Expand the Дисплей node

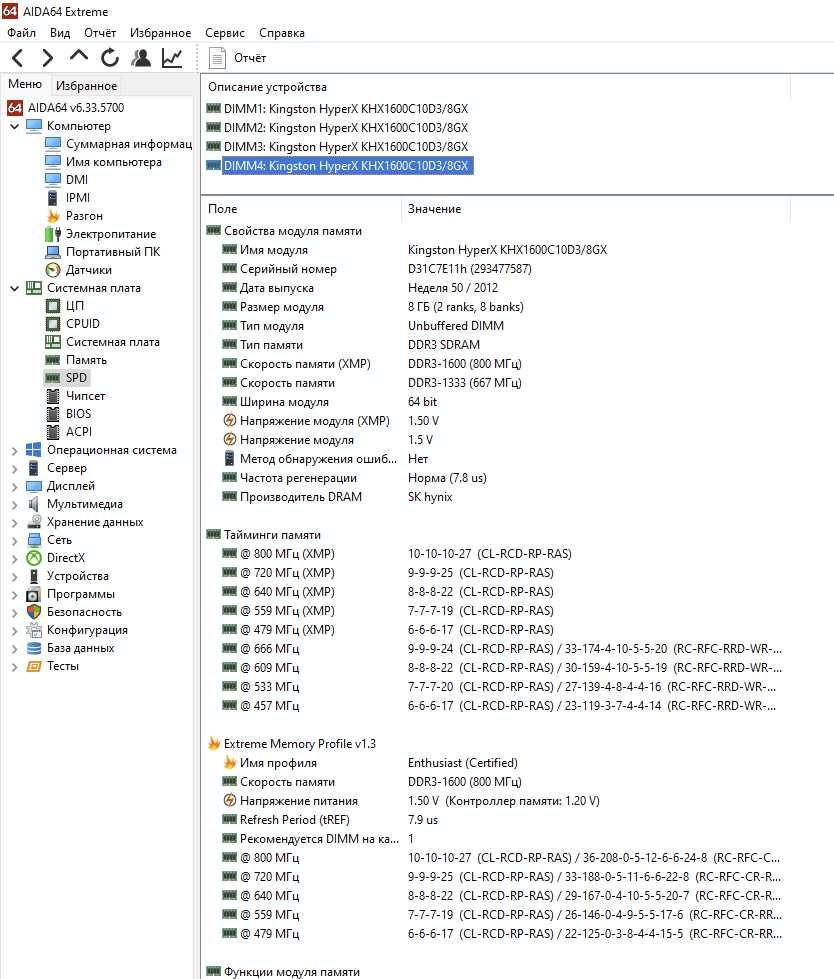tap(14, 486)
